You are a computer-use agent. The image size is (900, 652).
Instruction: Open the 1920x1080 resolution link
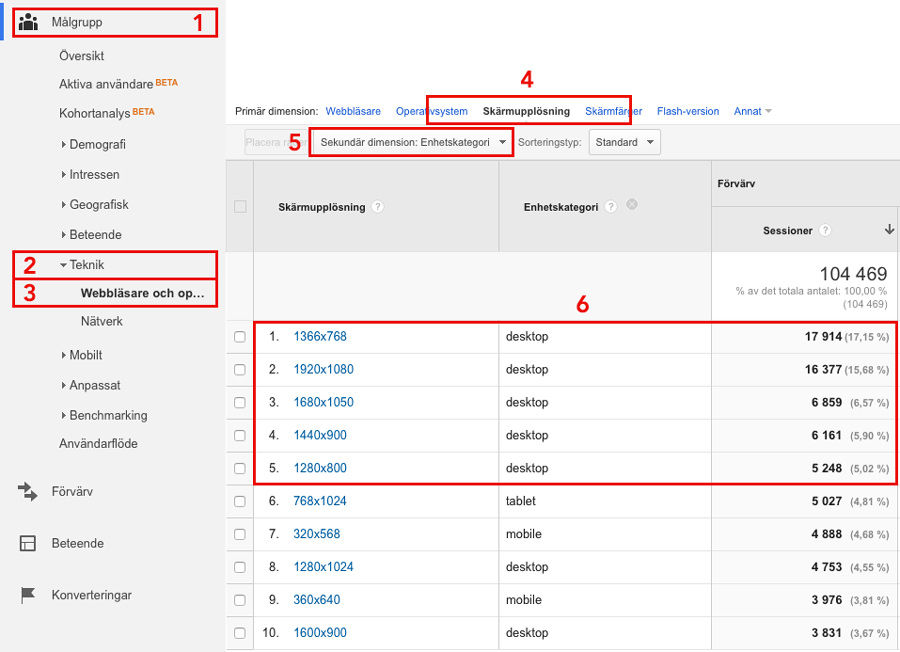point(324,370)
